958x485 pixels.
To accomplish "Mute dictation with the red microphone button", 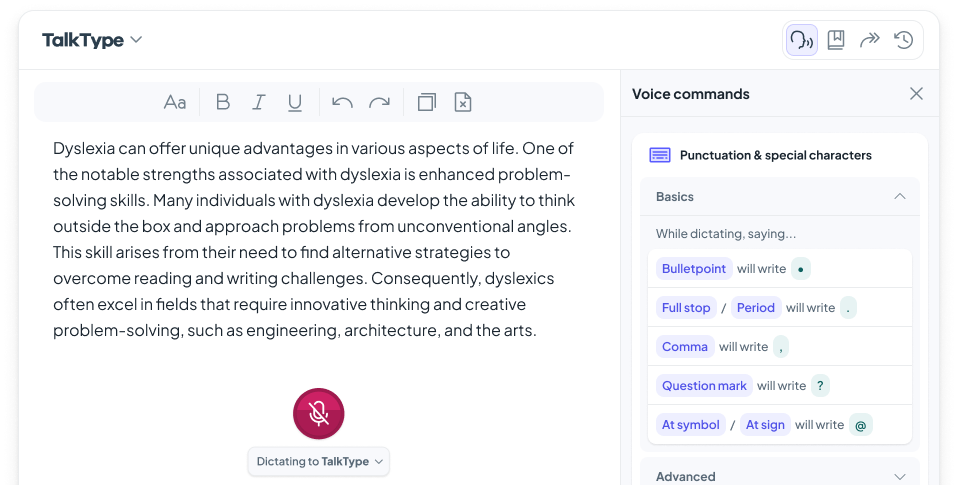I will tap(318, 414).
